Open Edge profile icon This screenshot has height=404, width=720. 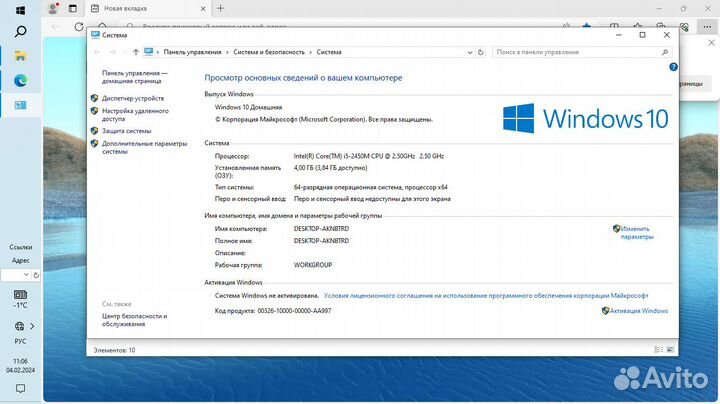click(53, 8)
